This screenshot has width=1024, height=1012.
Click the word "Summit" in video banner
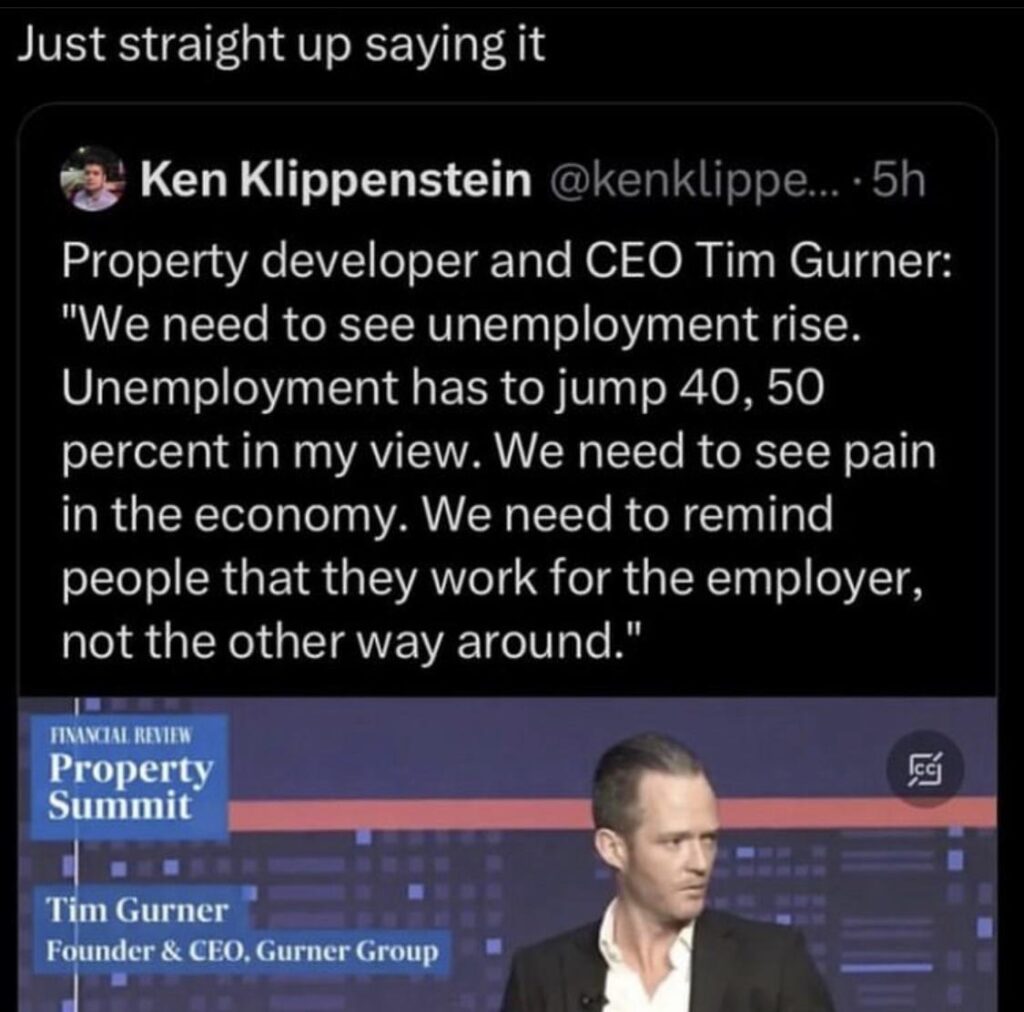tap(120, 804)
